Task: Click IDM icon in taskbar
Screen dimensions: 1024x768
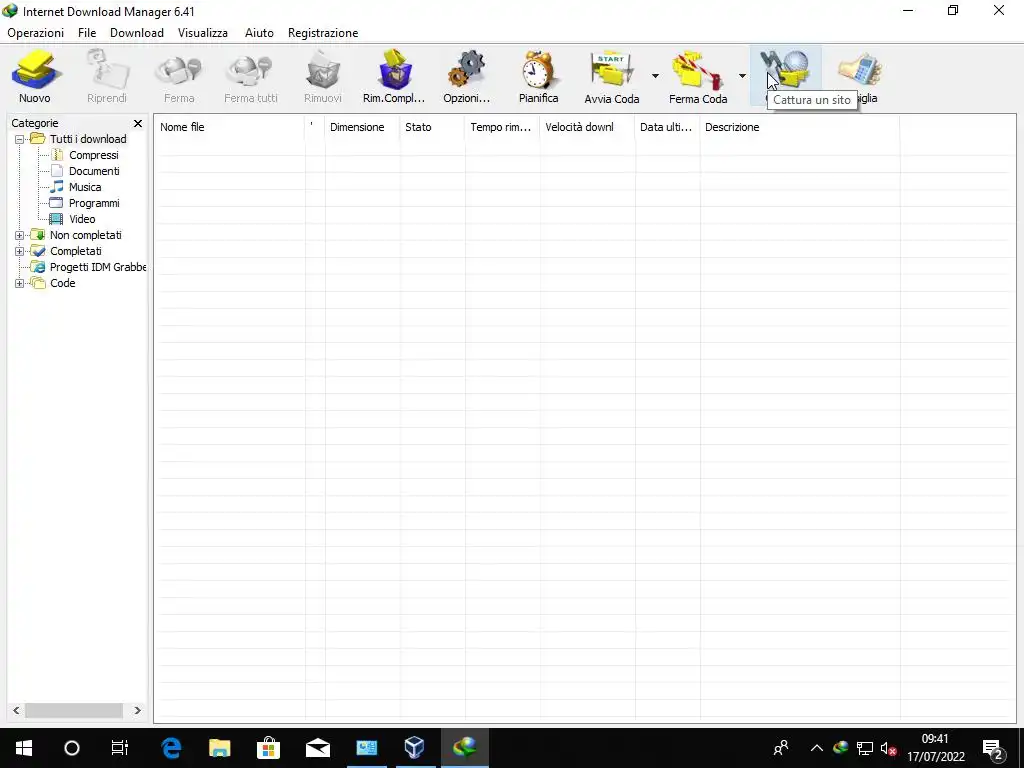Action: [x=464, y=748]
